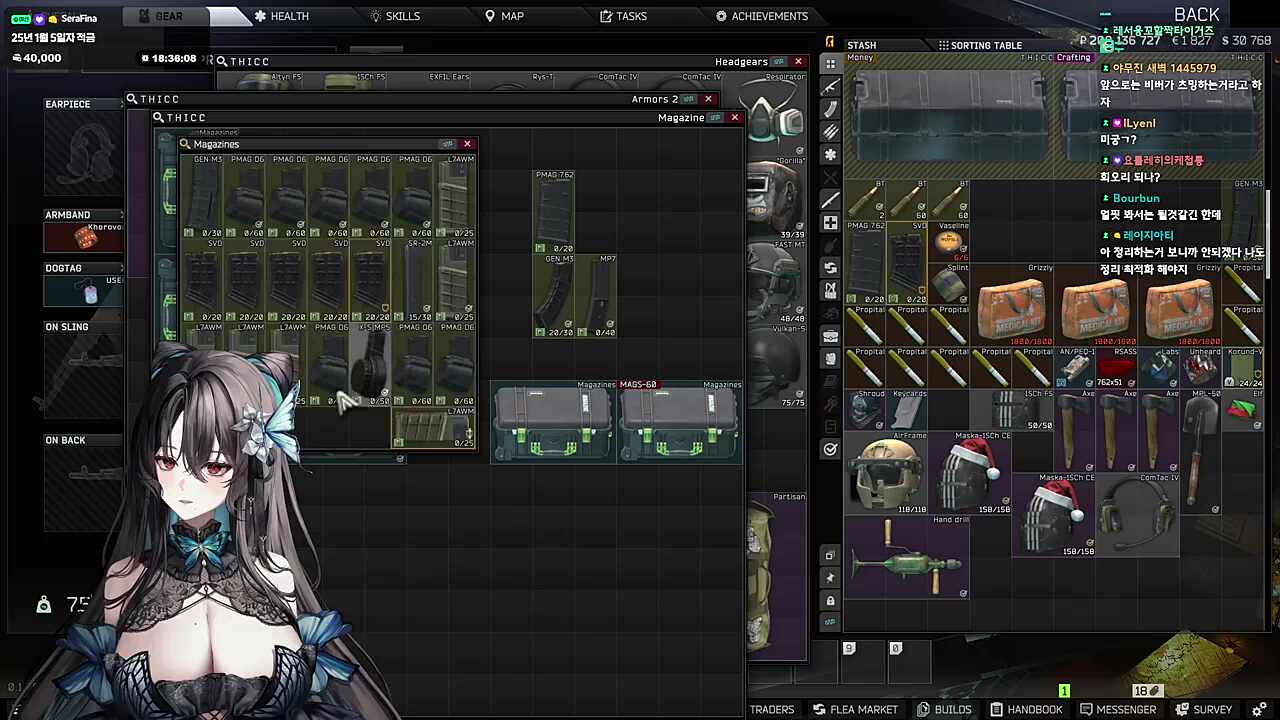Select the MP7 0/40 magazine
This screenshot has width=1280, height=720.
tap(596, 296)
